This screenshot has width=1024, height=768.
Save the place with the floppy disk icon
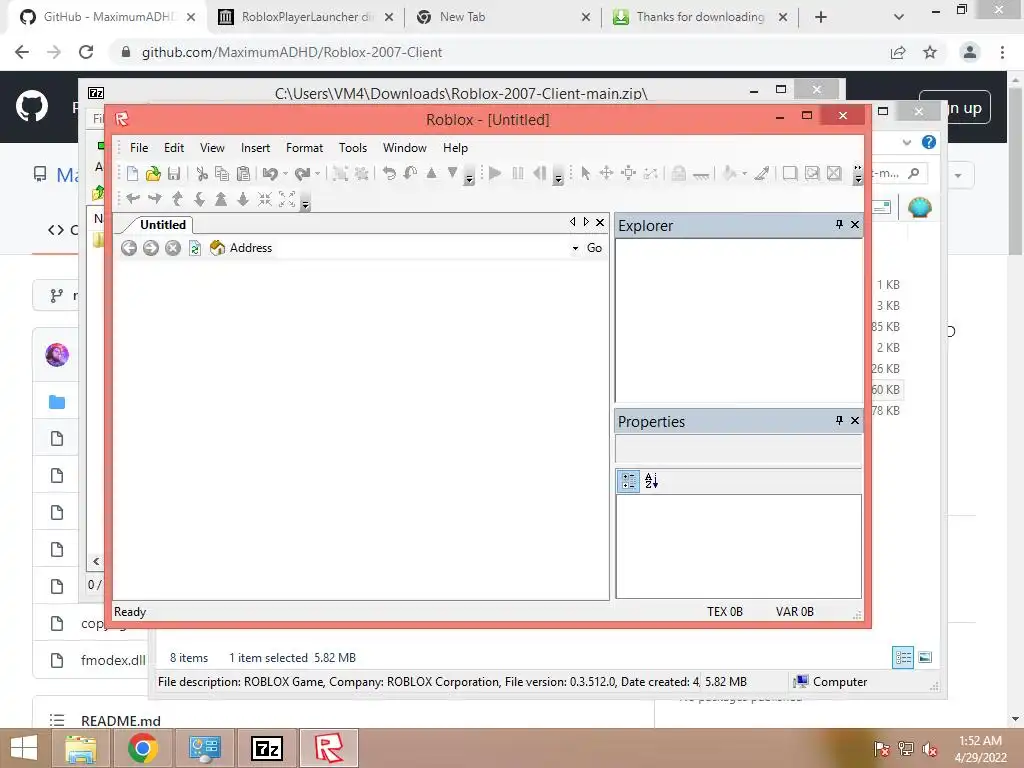pos(174,173)
